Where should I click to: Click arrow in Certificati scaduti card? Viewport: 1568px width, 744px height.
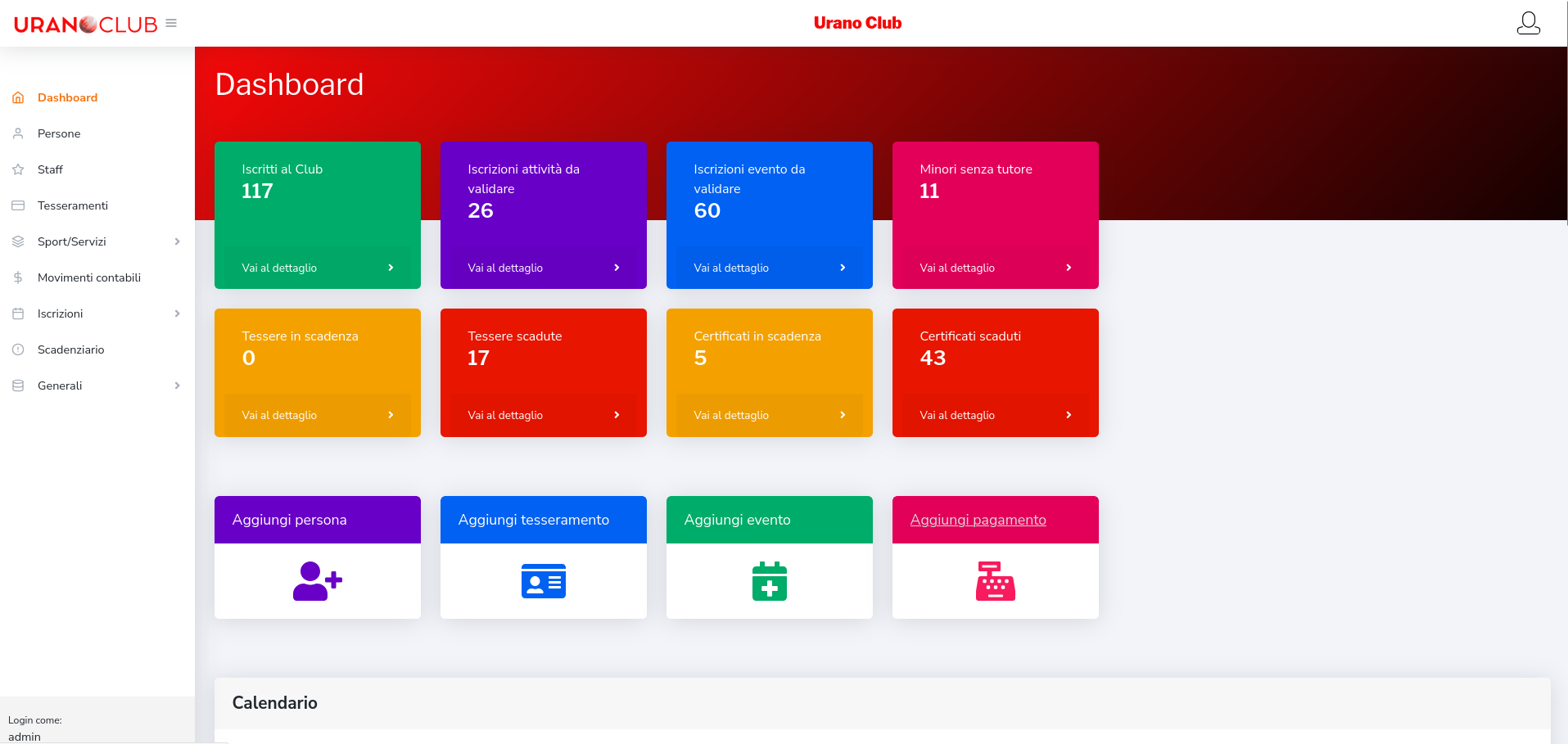tap(1069, 415)
